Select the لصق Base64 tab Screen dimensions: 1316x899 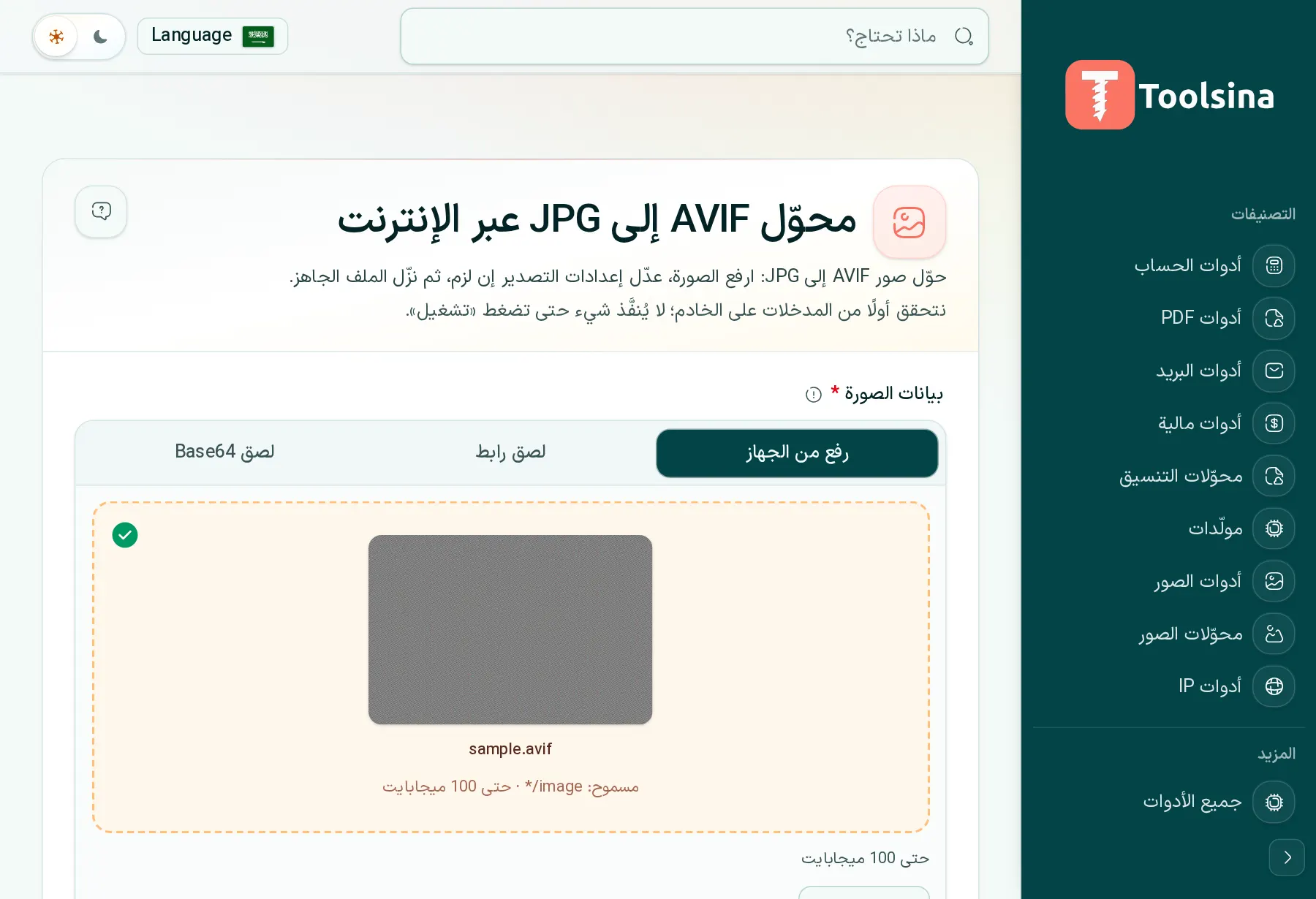tap(224, 453)
